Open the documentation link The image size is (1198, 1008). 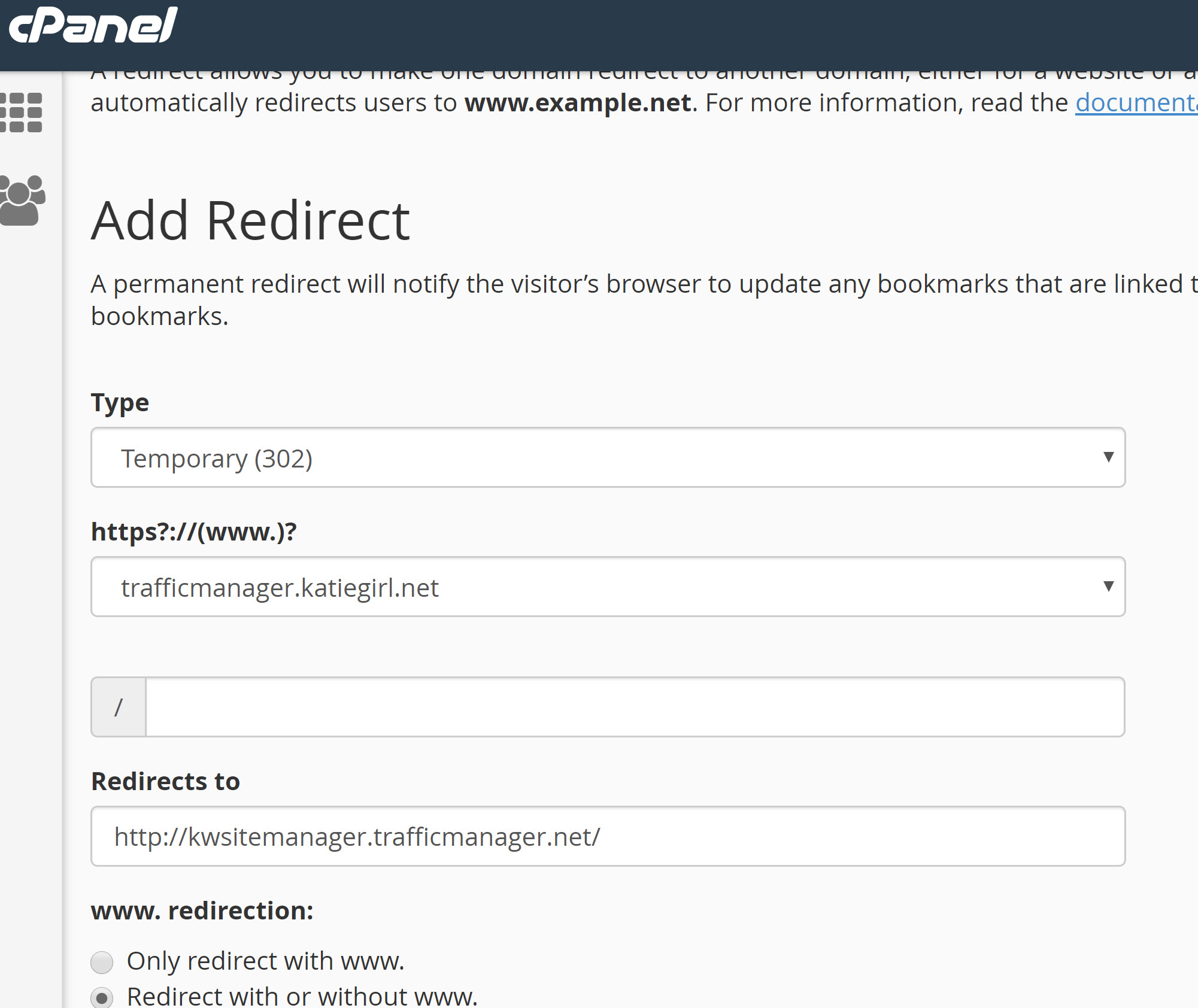coord(1136,103)
